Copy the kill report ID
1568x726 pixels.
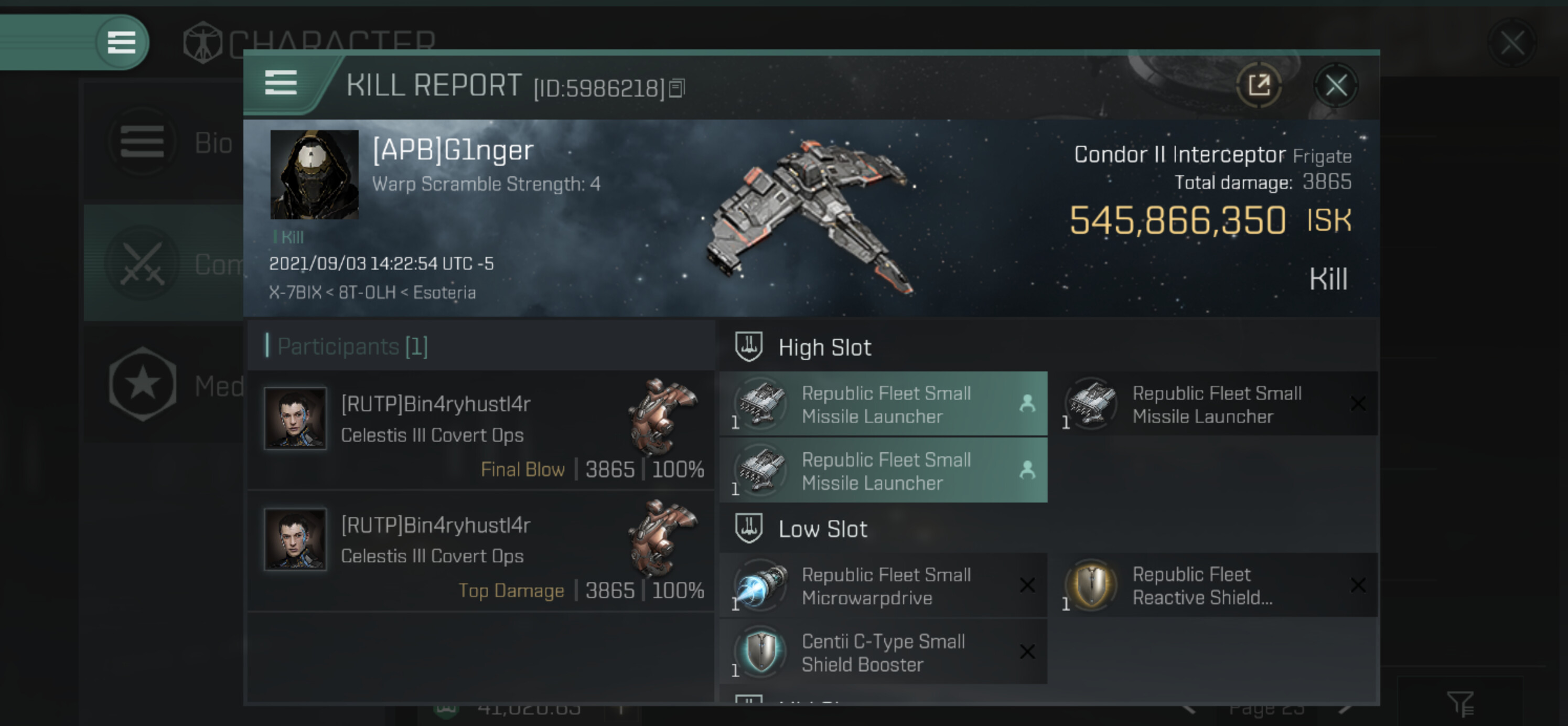tap(676, 89)
